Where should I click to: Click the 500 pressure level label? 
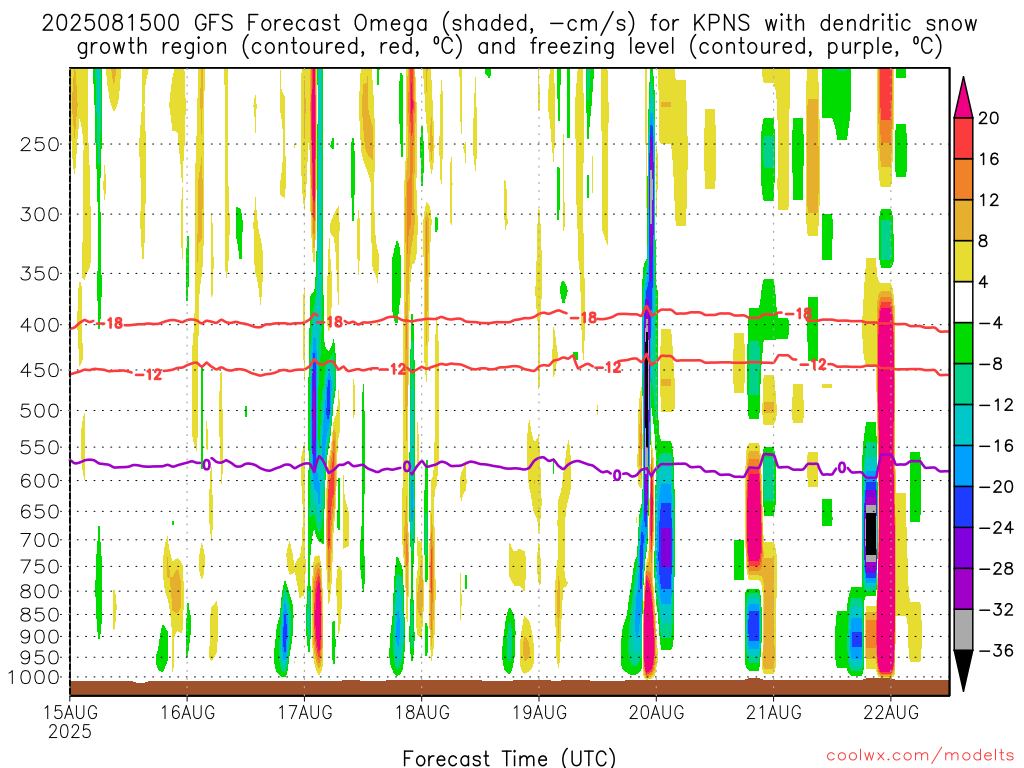40,411
